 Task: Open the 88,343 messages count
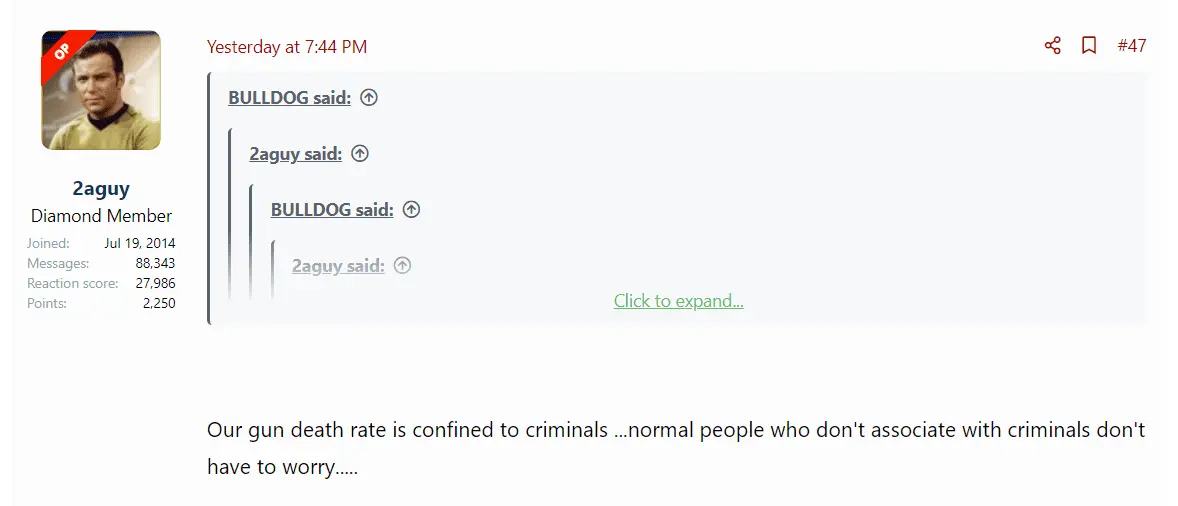click(155, 263)
